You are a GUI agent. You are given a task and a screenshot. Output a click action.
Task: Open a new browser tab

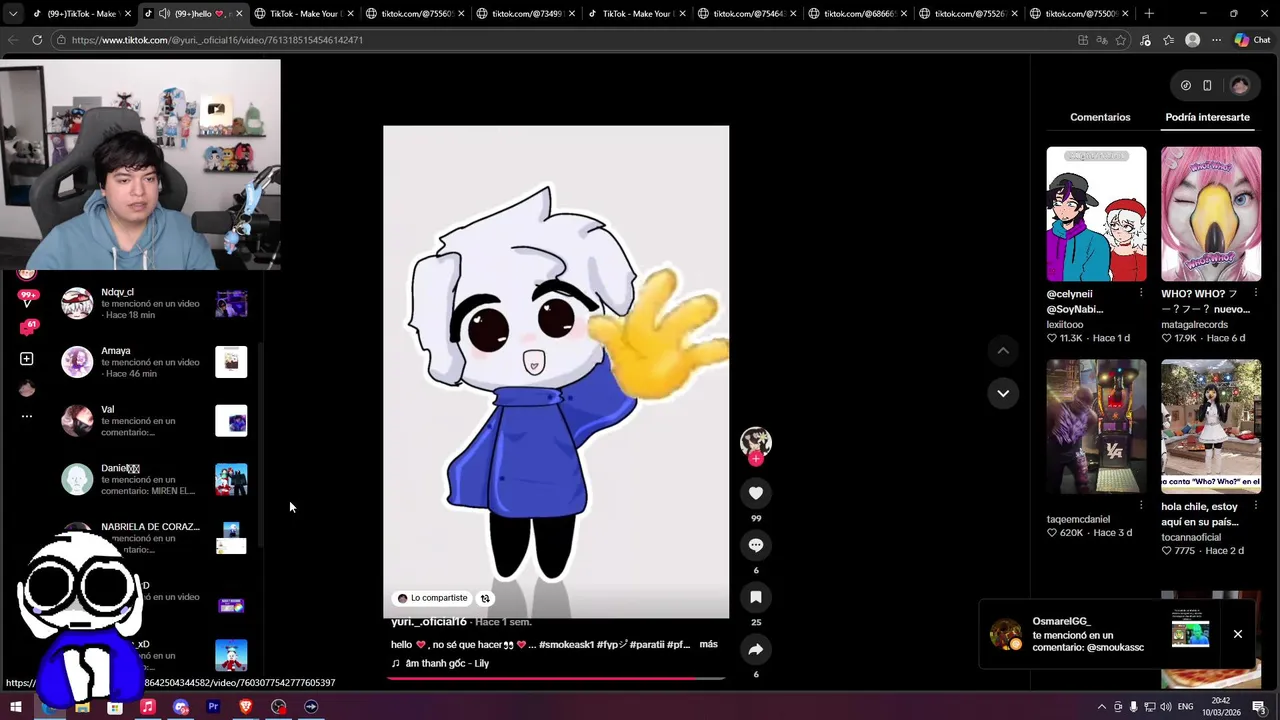[x=1149, y=14]
